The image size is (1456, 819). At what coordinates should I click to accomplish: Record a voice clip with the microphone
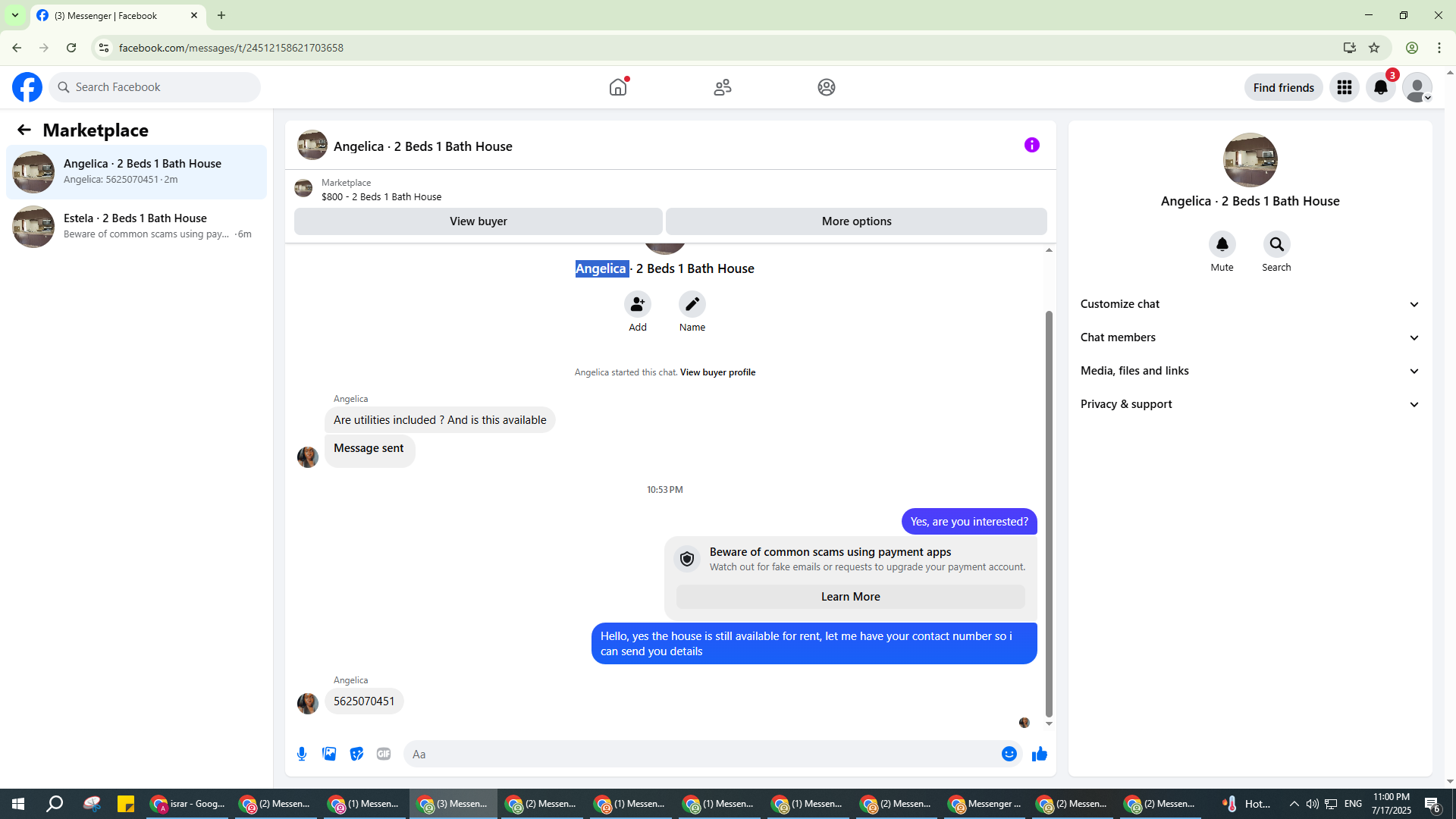coord(302,754)
